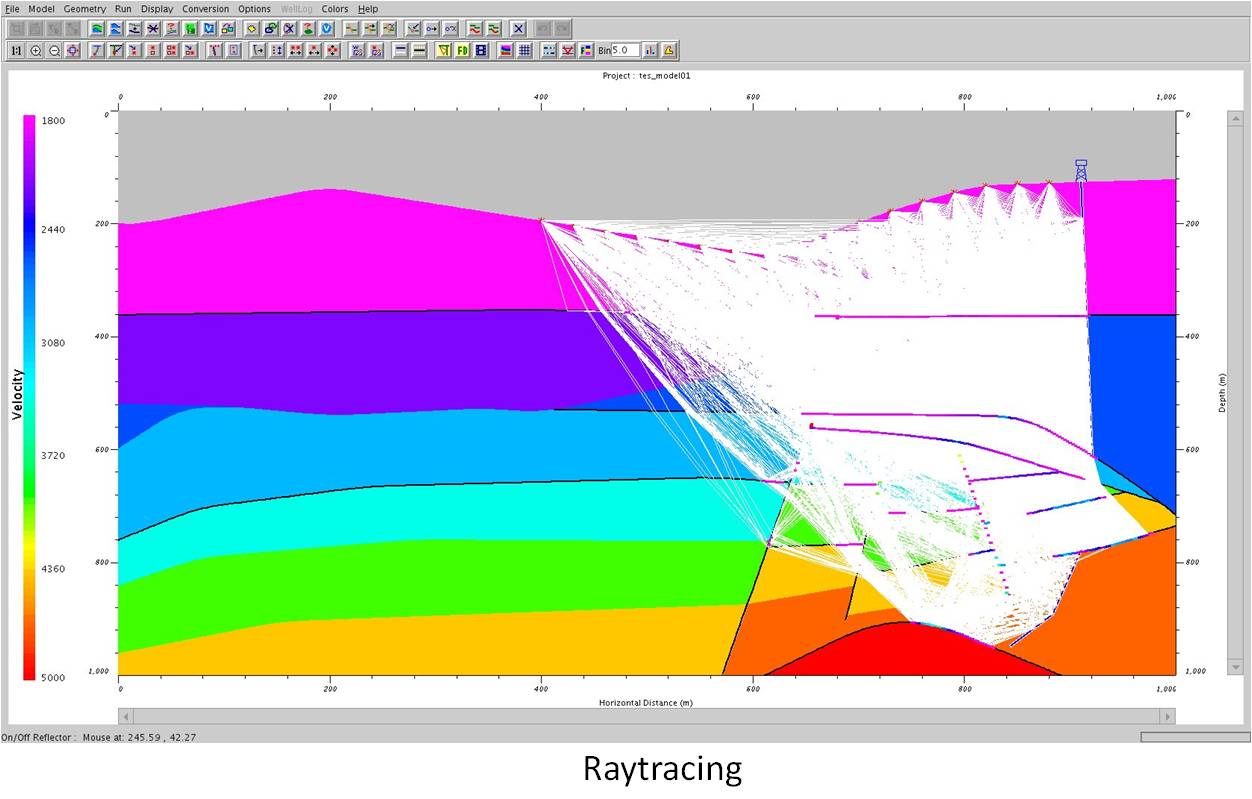Click the File menu
The image size is (1252, 799).
coord(12,8)
